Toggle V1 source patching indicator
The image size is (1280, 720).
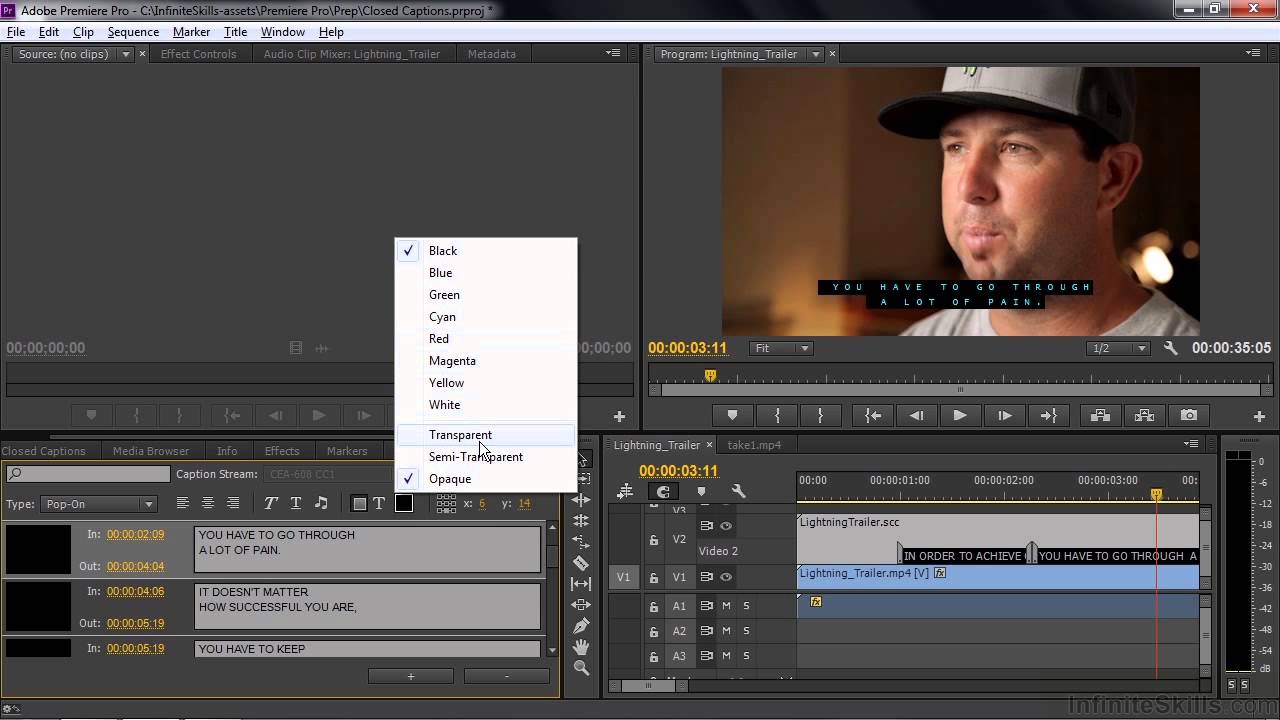point(623,577)
